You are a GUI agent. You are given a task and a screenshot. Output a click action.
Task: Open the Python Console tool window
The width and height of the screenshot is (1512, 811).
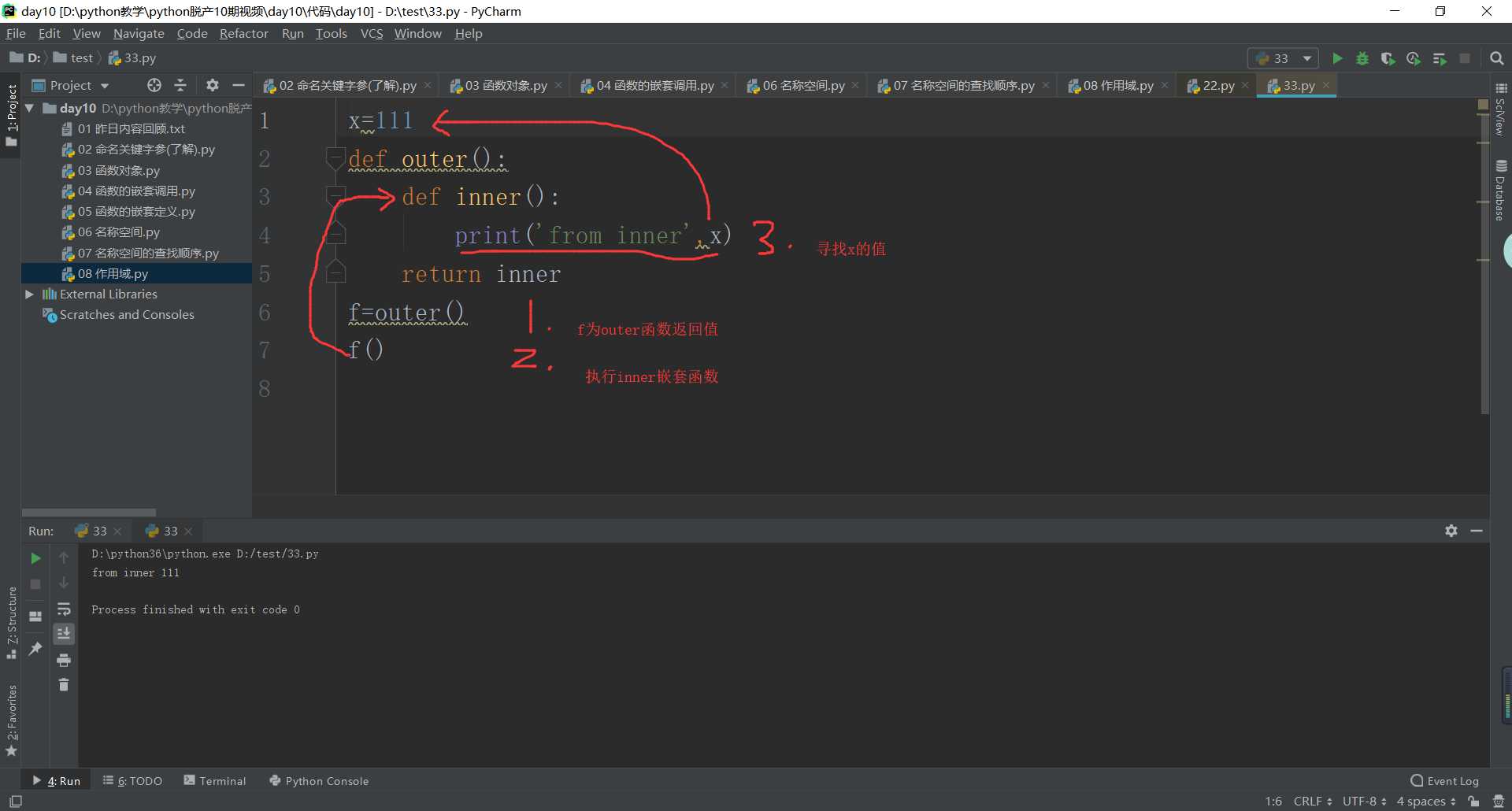pos(319,781)
